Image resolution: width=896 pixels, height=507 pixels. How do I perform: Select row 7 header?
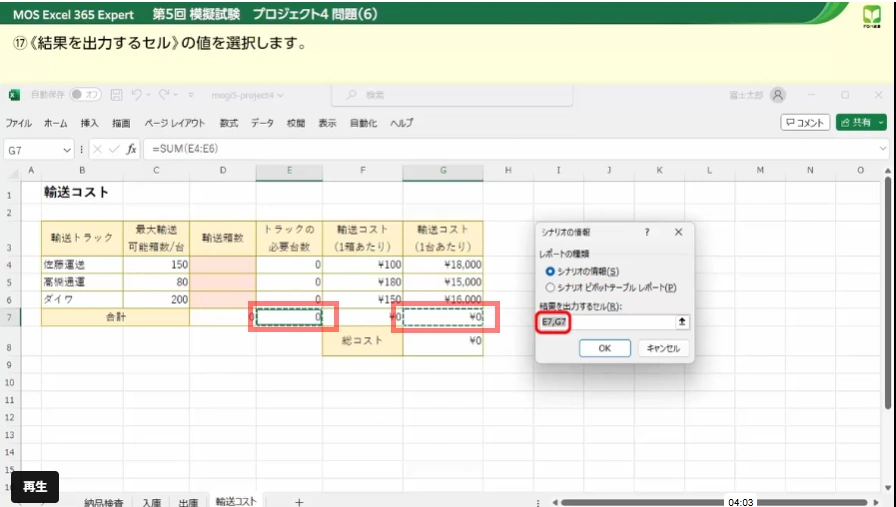click(x=10, y=317)
